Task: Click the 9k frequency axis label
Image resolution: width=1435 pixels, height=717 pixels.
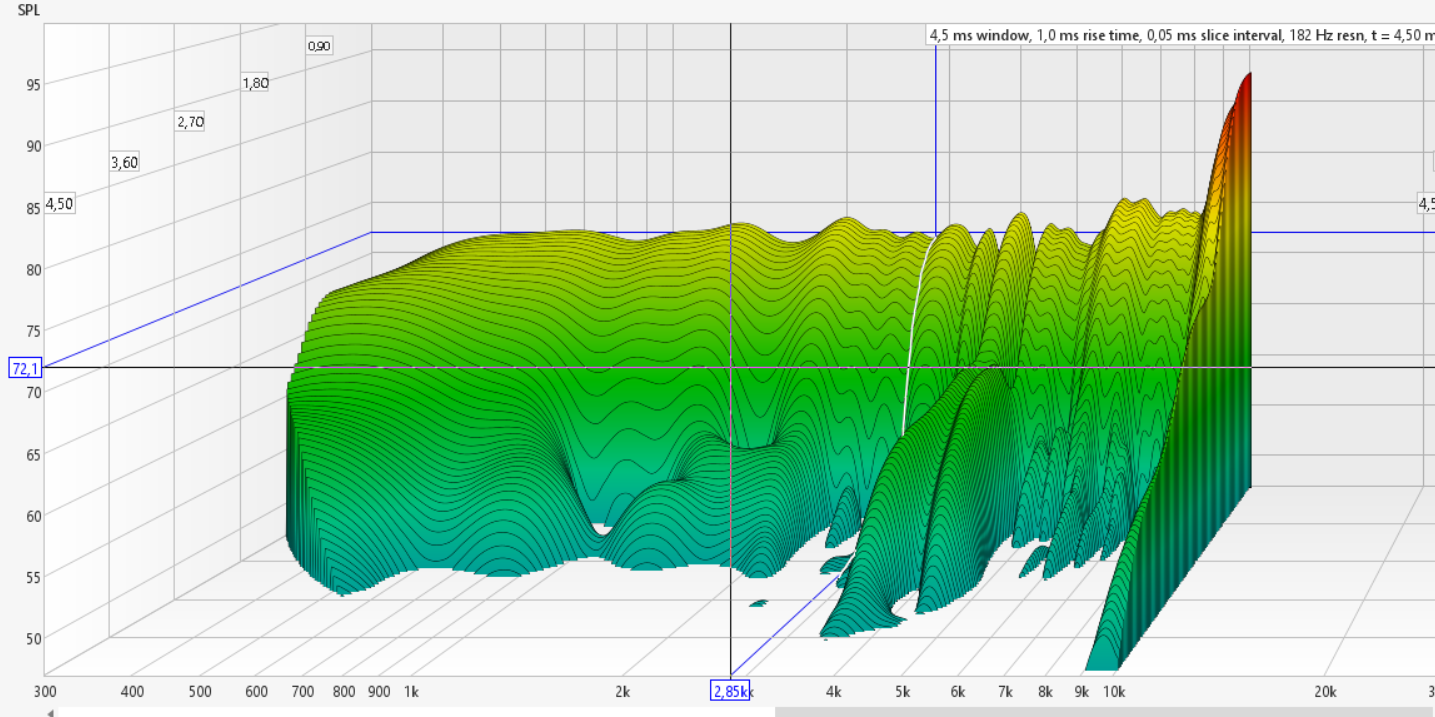Action: coord(1082,692)
